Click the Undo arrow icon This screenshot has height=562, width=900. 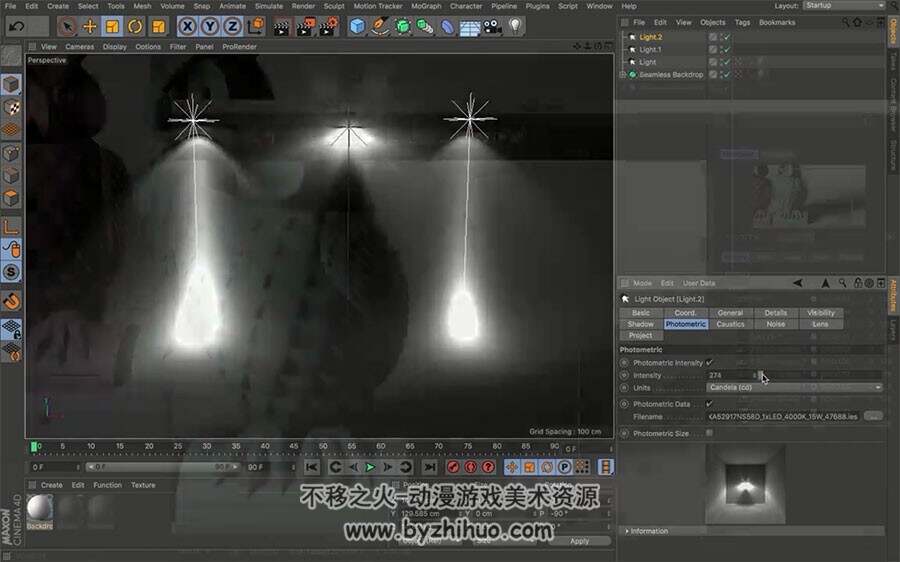click(x=17, y=26)
